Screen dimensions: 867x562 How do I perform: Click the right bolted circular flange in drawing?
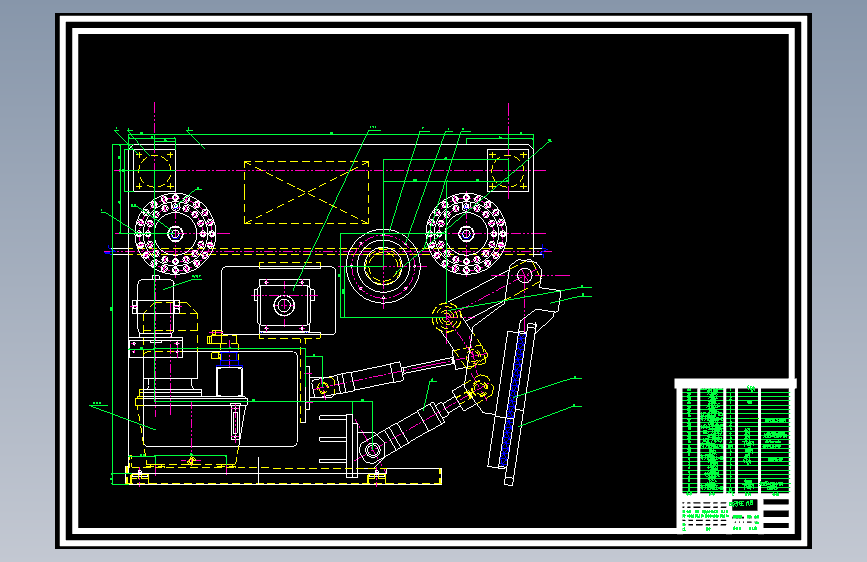tap(466, 233)
